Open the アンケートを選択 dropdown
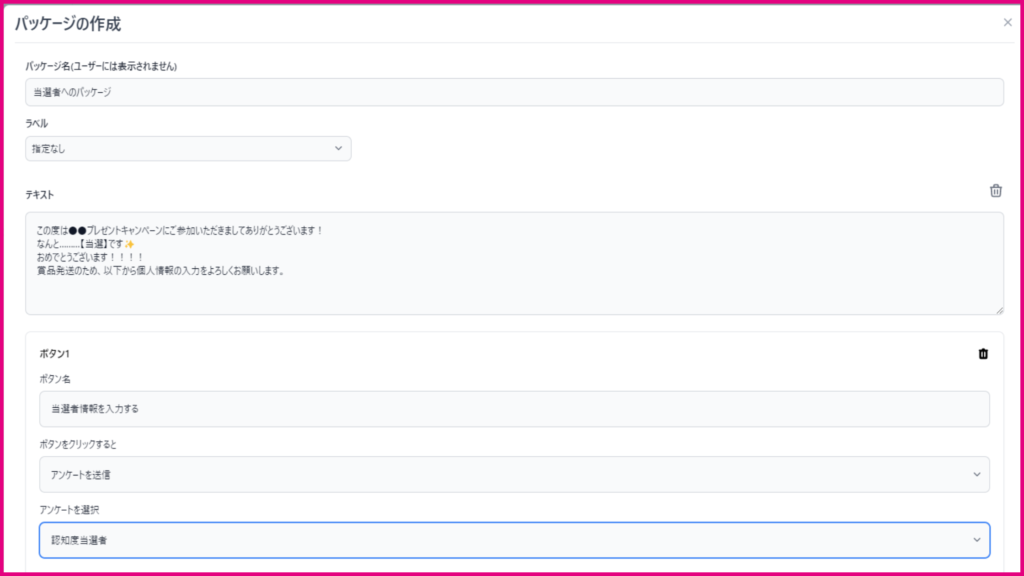Screen dimensions: 1024x576 [x=515, y=540]
